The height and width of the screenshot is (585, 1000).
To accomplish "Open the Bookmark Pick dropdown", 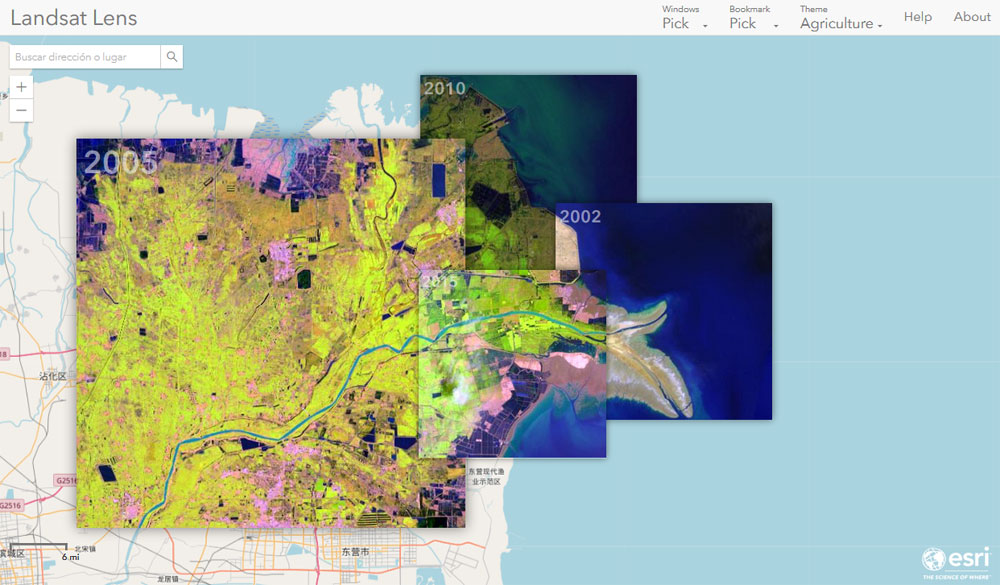I will 753,18.
